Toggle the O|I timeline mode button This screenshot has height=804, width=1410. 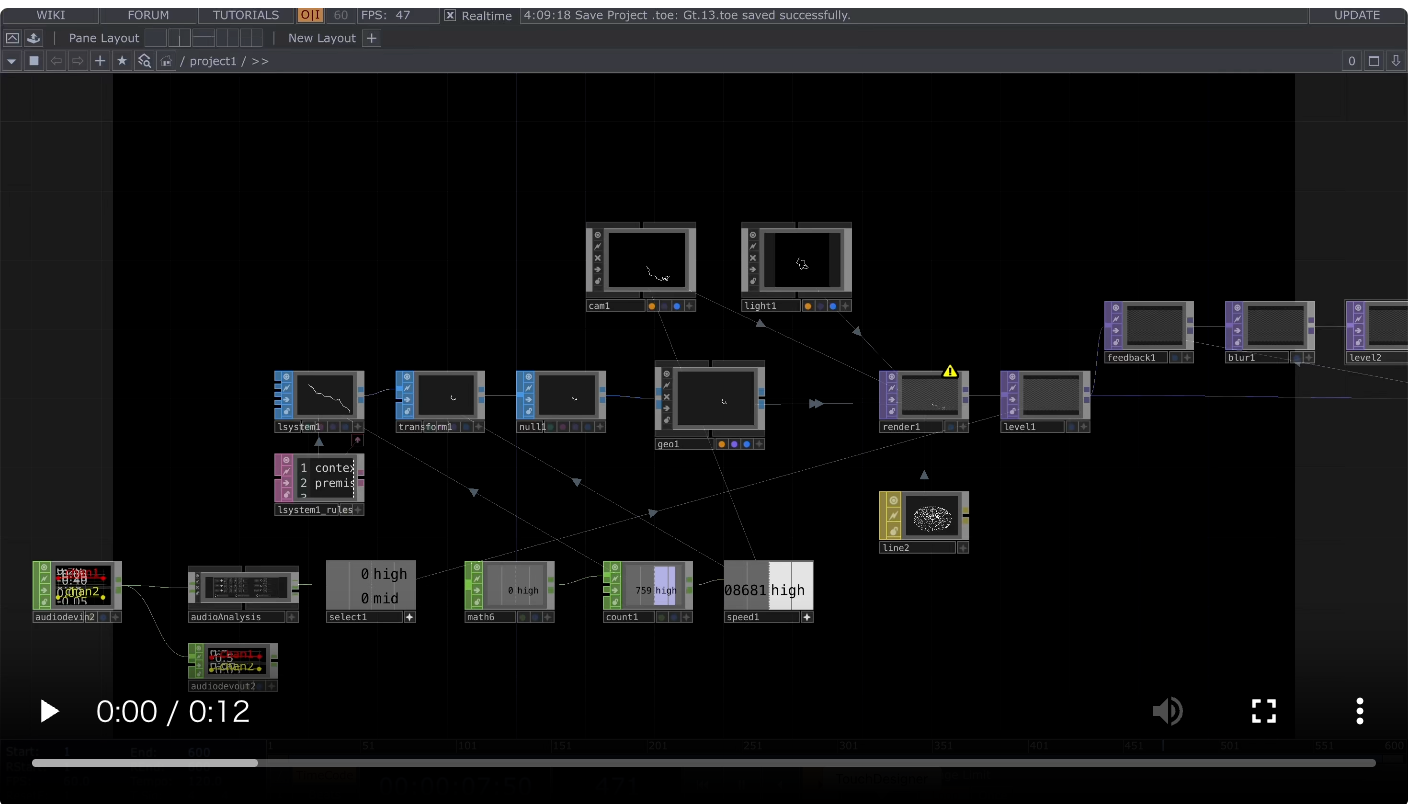[311, 15]
